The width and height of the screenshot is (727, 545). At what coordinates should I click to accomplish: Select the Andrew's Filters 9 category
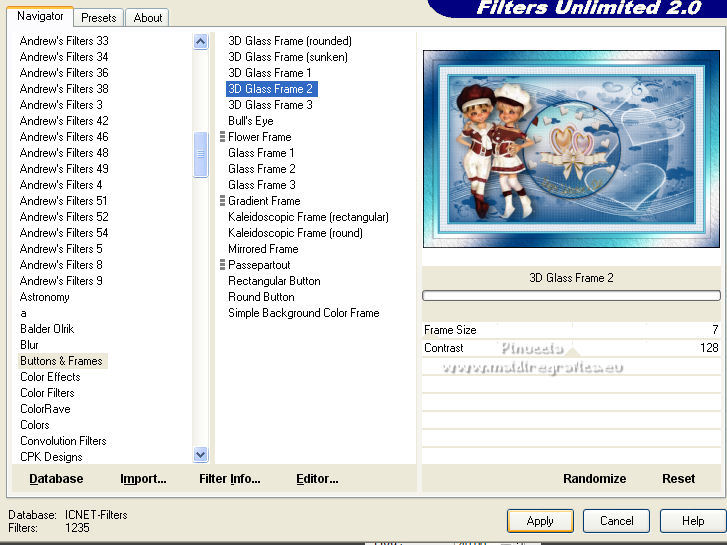point(61,281)
